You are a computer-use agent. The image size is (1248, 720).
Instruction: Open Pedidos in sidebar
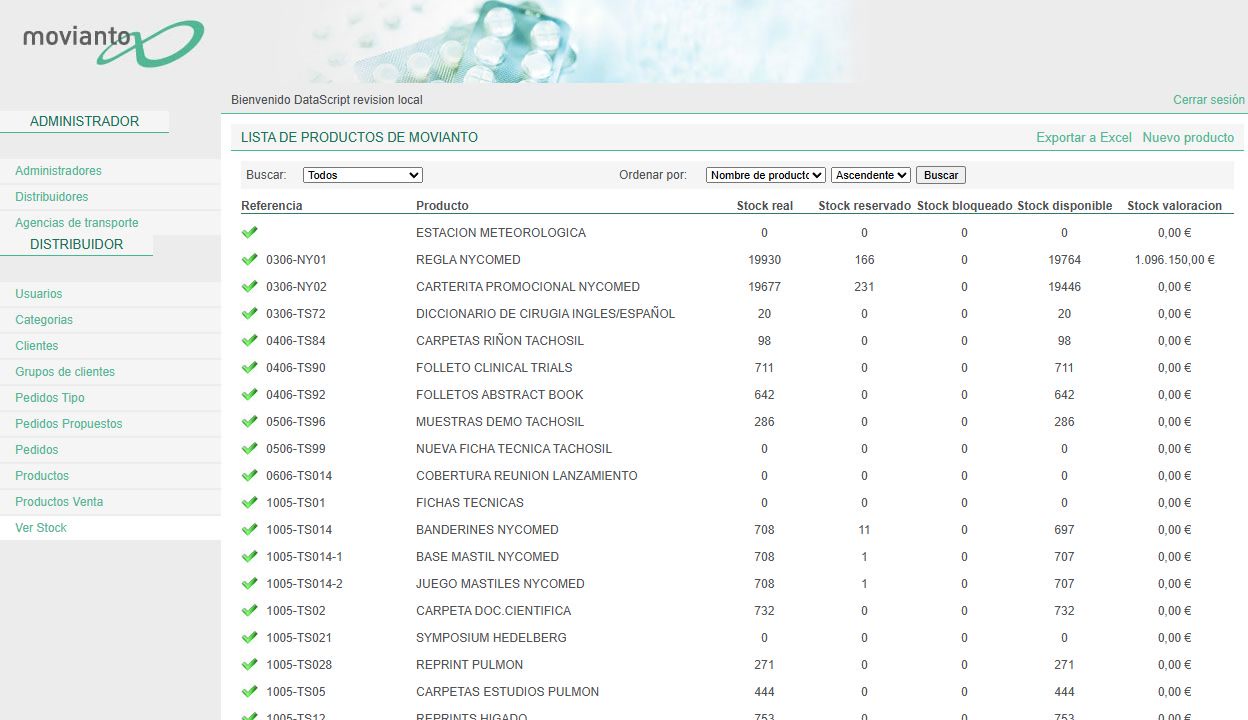click(x=37, y=450)
